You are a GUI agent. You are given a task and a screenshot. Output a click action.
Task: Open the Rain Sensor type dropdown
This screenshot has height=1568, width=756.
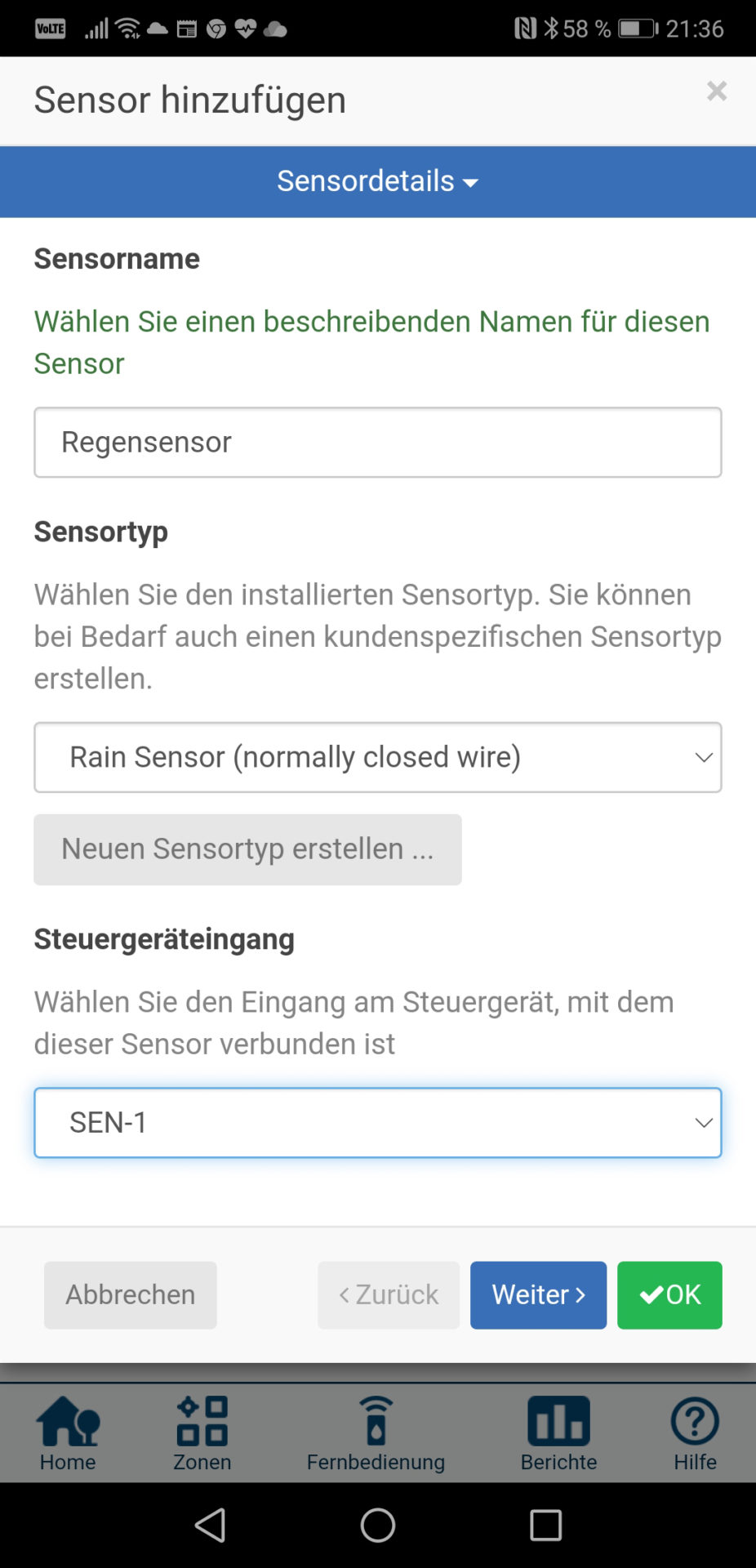[378, 757]
